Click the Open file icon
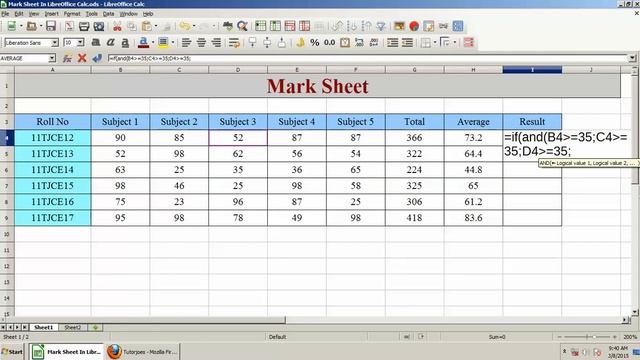640x360 pixels. [31, 27]
